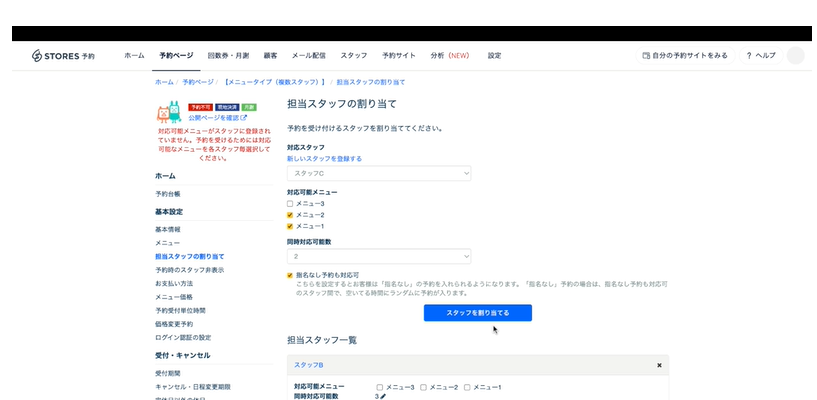Click the 新しいスタッフを登録する link
817x400 pixels.
tap(324, 159)
